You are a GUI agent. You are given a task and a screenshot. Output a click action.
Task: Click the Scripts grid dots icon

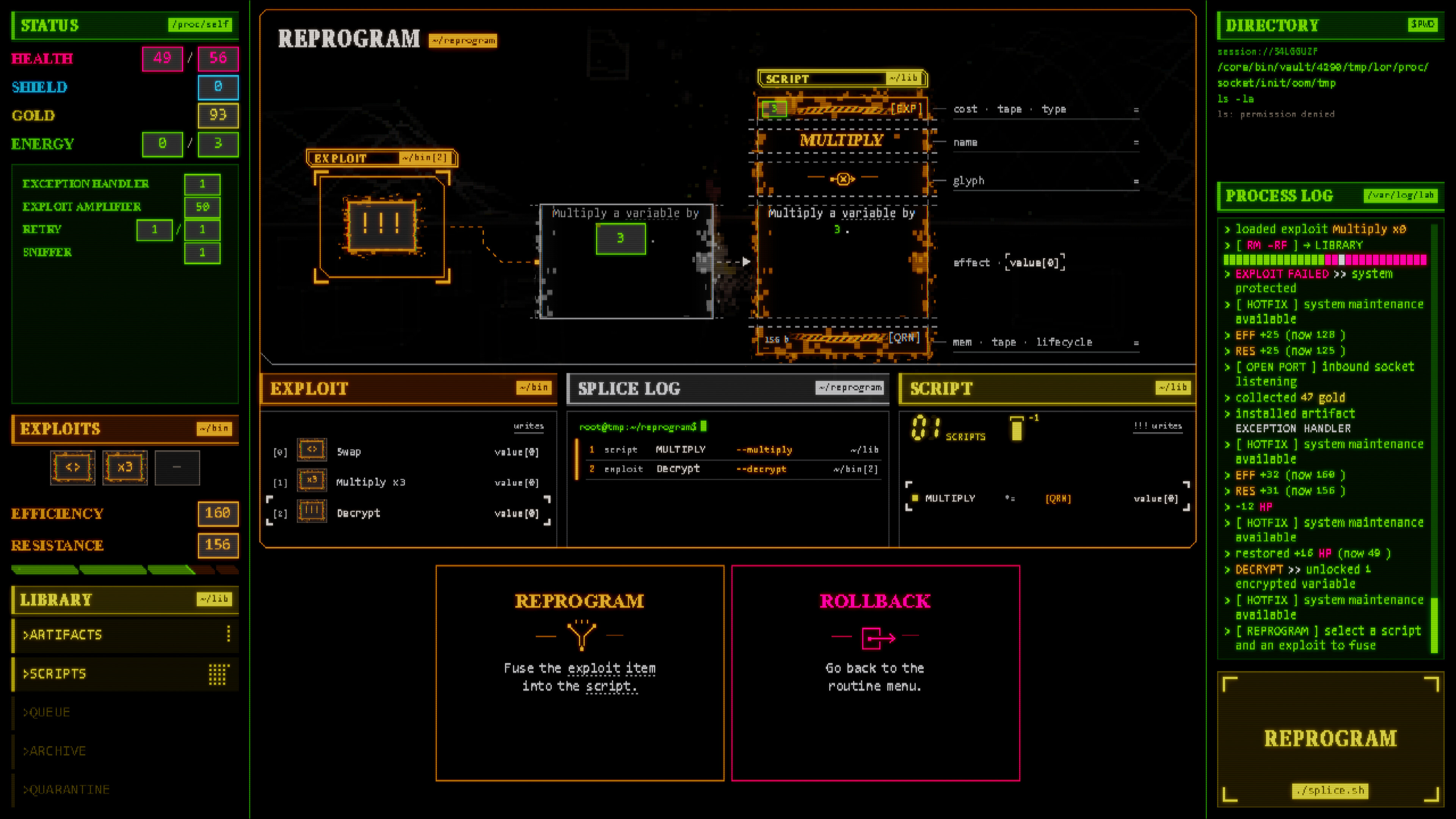point(219,674)
